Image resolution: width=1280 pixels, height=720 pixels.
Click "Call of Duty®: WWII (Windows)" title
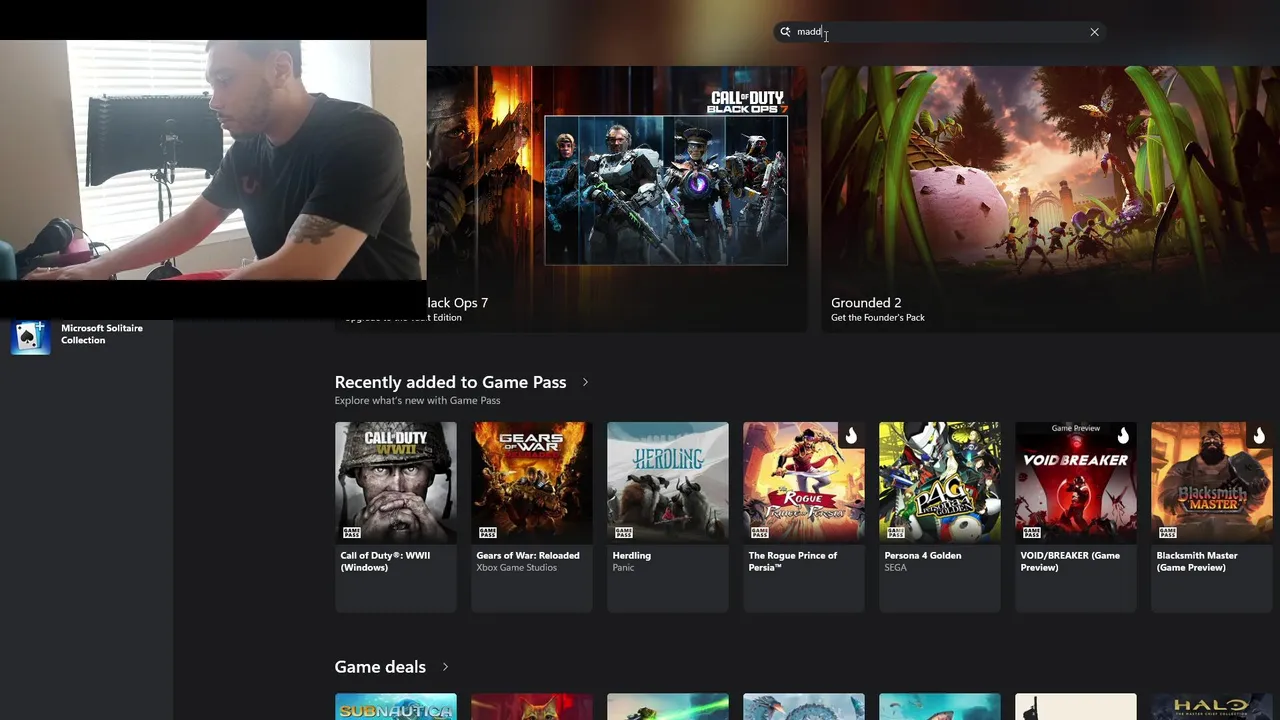coord(385,562)
